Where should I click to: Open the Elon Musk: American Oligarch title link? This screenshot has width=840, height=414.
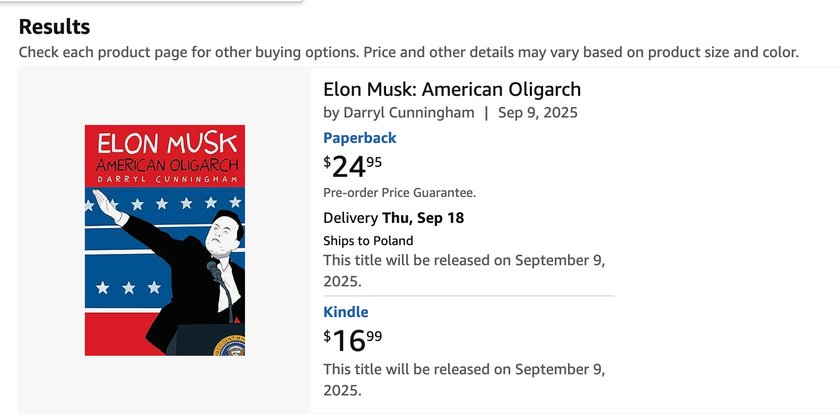coord(452,89)
